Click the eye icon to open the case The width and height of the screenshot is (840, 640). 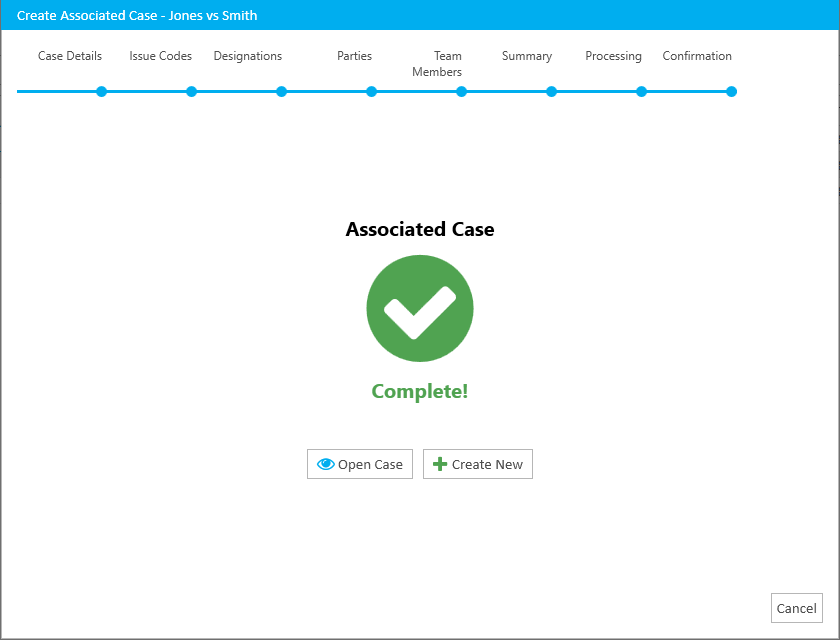325,464
